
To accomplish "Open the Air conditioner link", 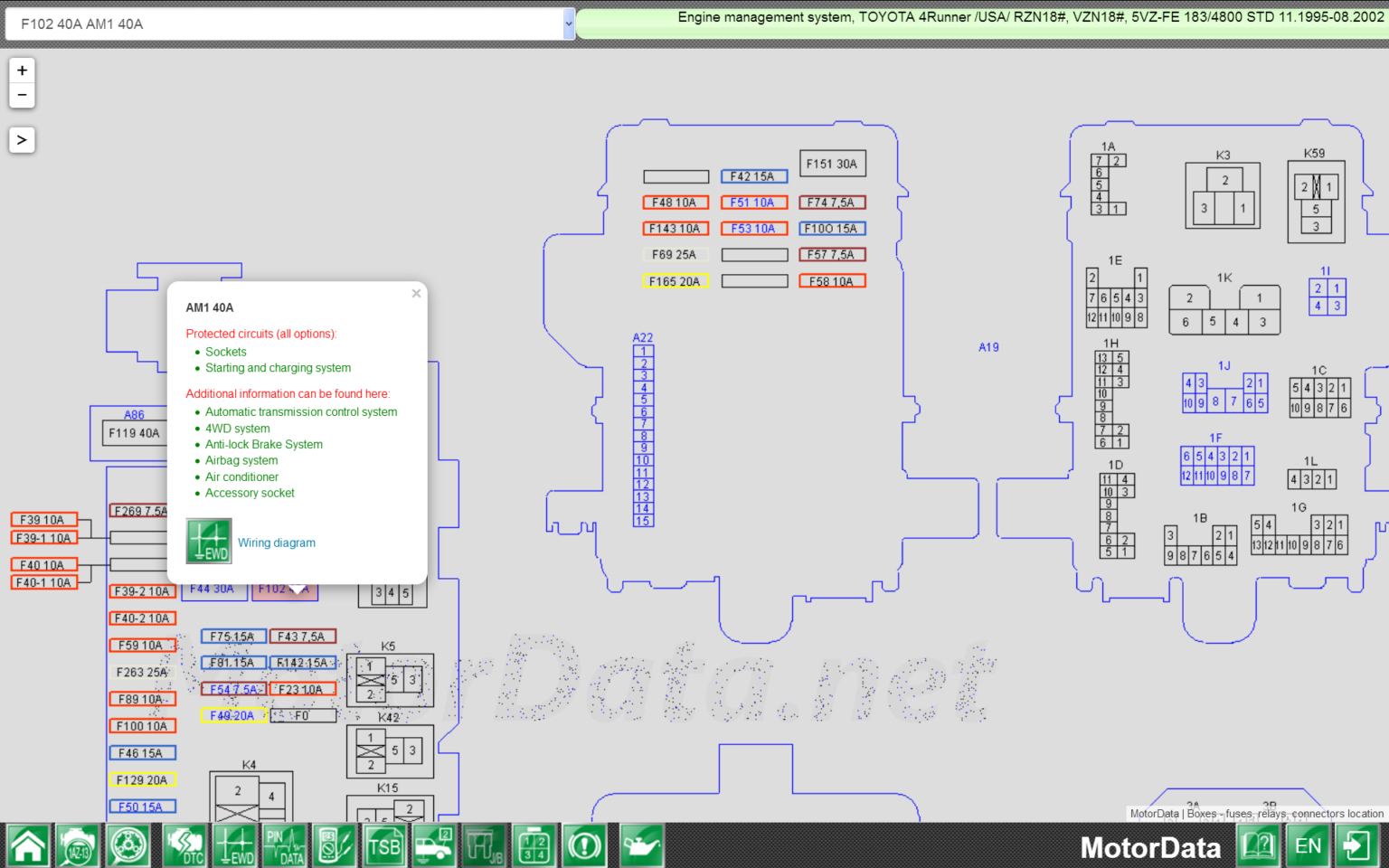I will click(x=242, y=476).
